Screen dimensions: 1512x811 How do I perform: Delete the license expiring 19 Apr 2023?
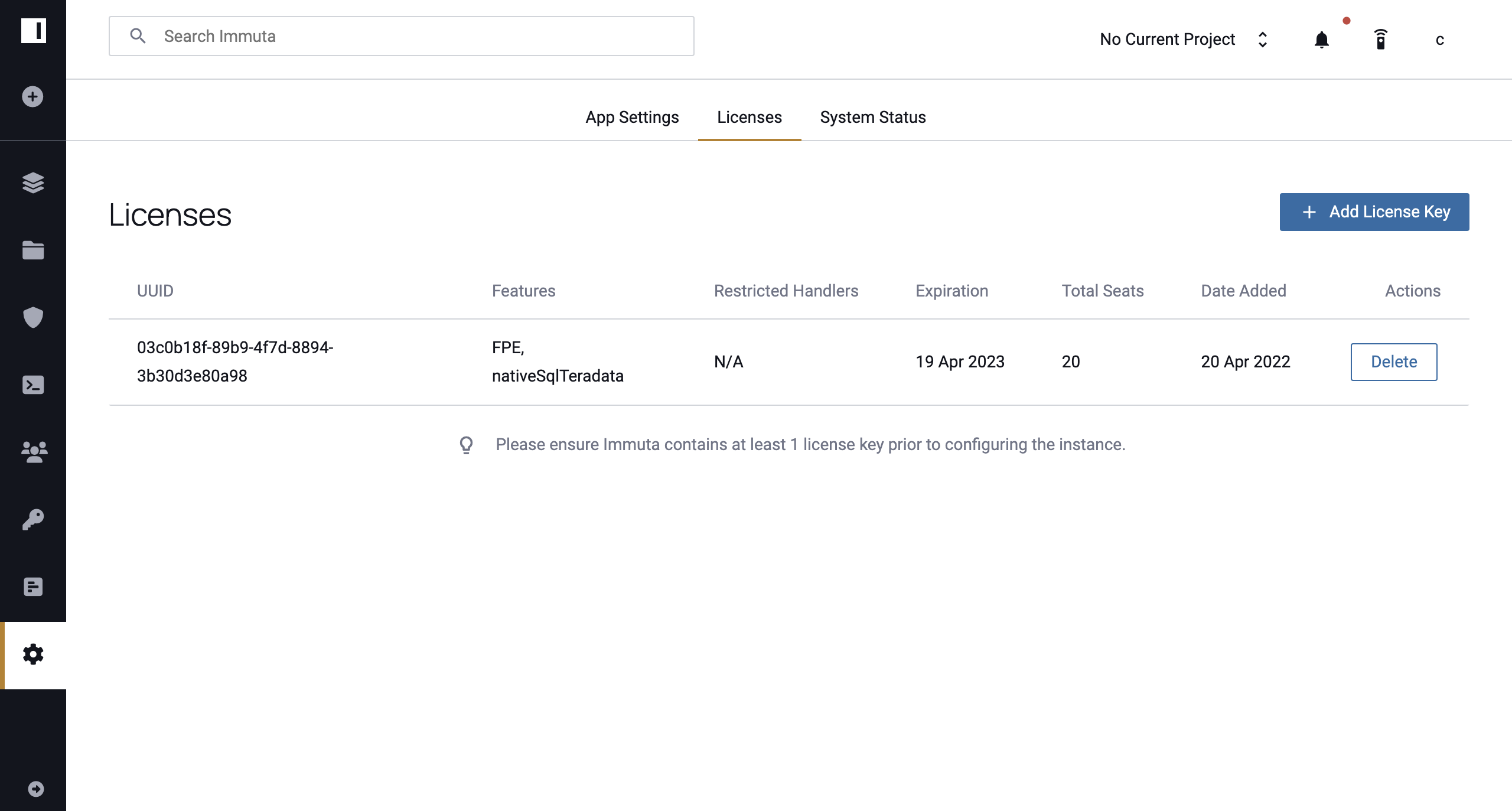tap(1394, 362)
